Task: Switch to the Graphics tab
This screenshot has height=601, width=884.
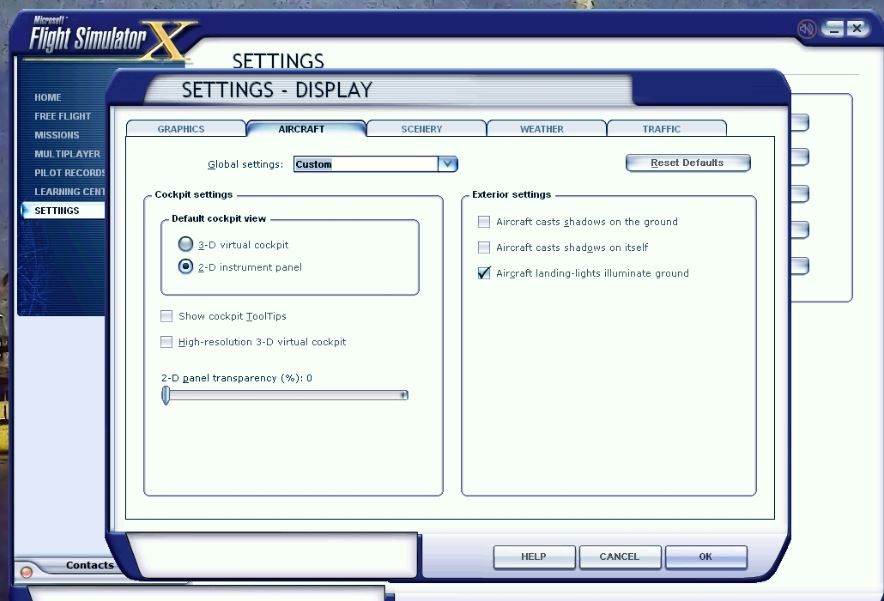Action: pos(185,129)
